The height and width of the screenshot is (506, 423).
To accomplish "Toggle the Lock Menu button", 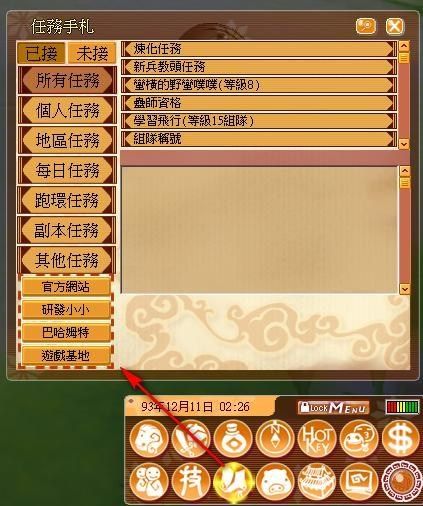I will tap(333, 407).
